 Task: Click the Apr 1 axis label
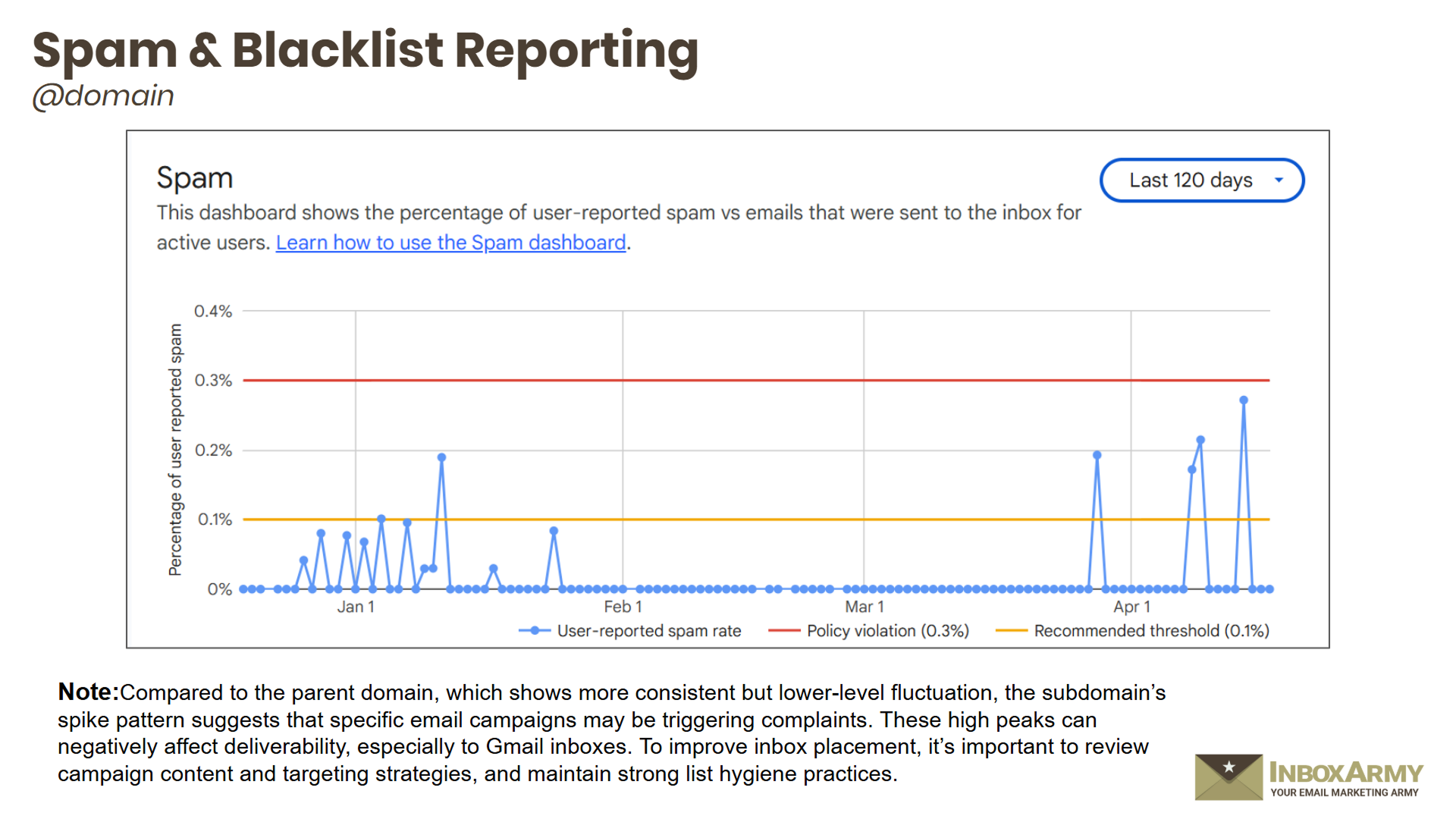coord(1131,607)
